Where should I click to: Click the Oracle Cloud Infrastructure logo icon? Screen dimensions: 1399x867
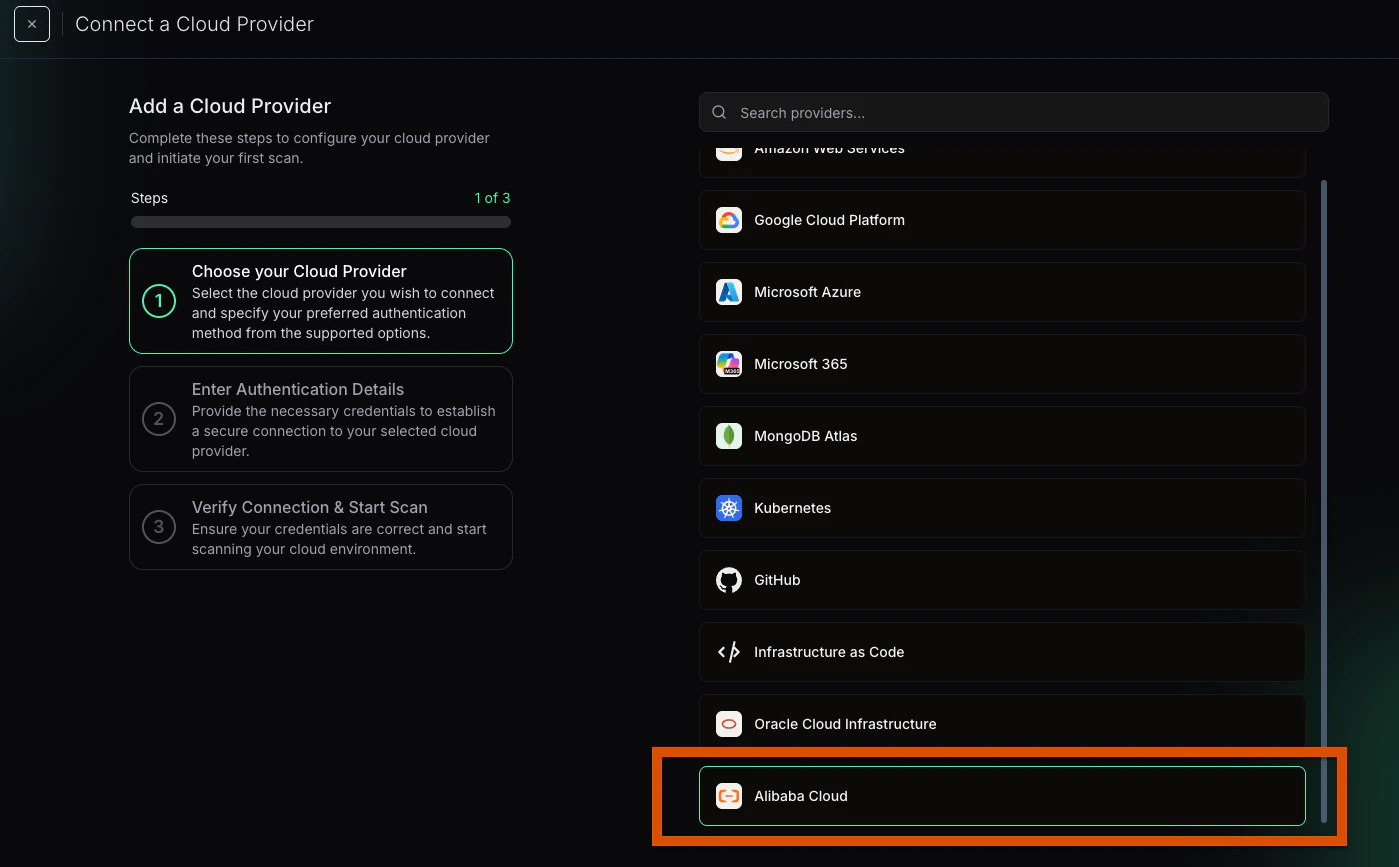pos(728,724)
